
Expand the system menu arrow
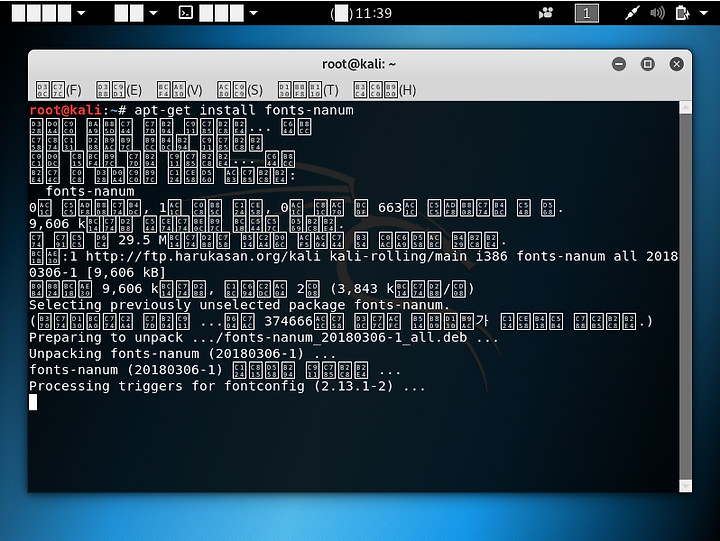tap(703, 13)
